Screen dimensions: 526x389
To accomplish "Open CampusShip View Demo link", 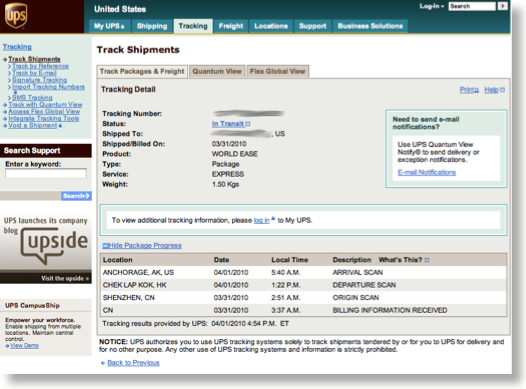I will (24, 345).
